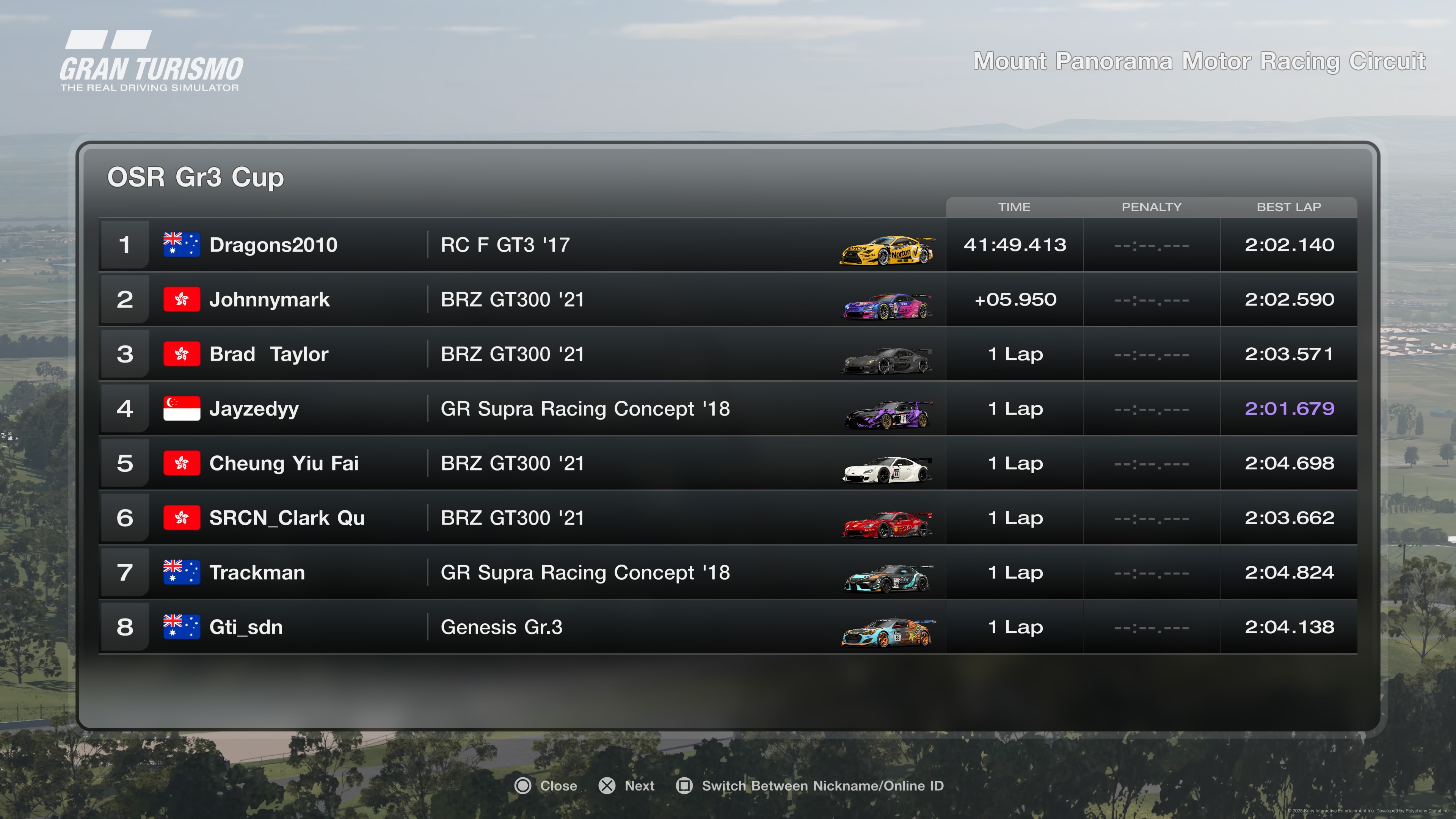Click SRCN_Clark Qu's BRZ GT300 '21 car name
1456x819 pixels.
point(512,518)
